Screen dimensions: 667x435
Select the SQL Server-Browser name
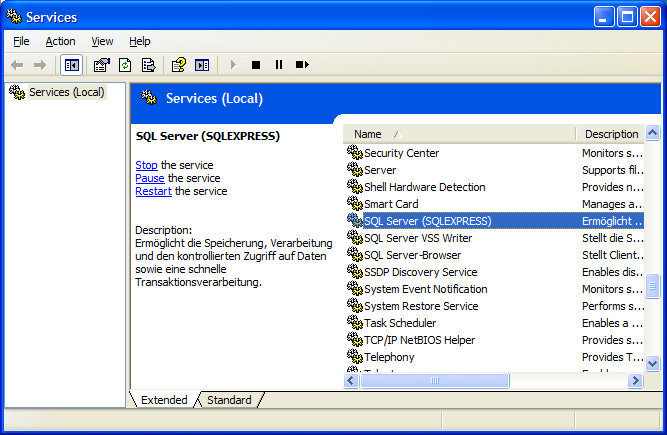click(413, 255)
